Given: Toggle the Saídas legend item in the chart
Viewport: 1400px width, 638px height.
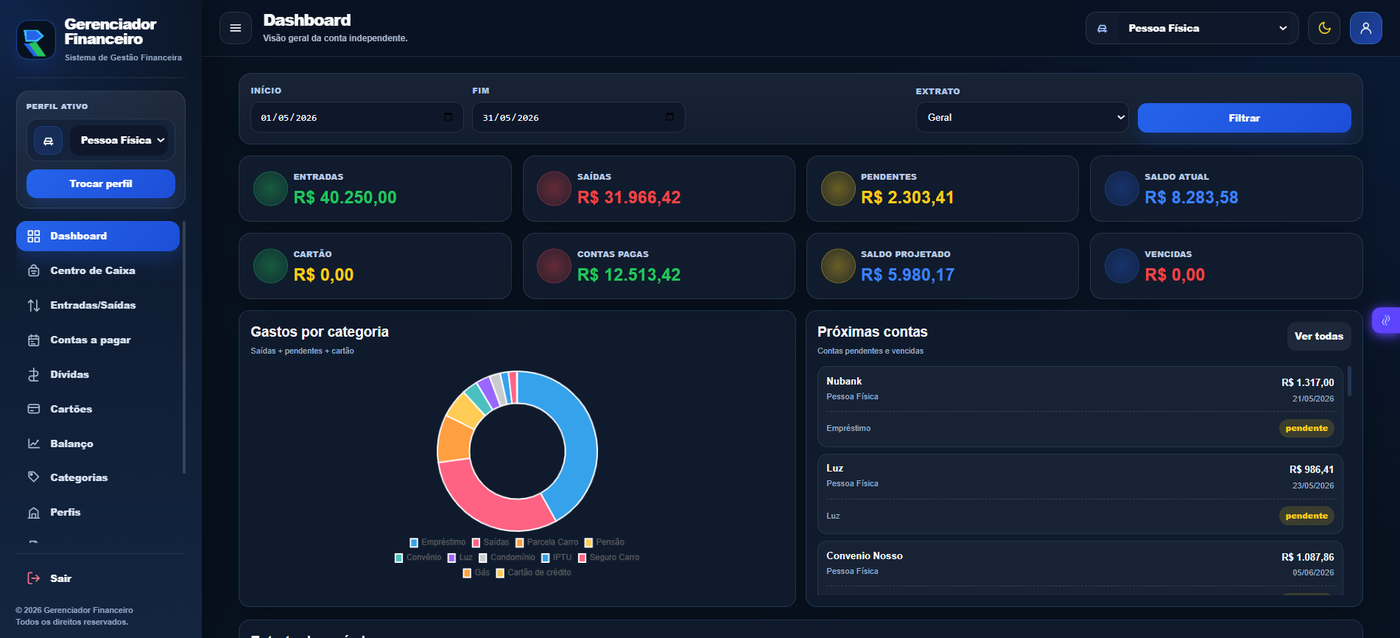Looking at the screenshot, I should tap(491, 542).
